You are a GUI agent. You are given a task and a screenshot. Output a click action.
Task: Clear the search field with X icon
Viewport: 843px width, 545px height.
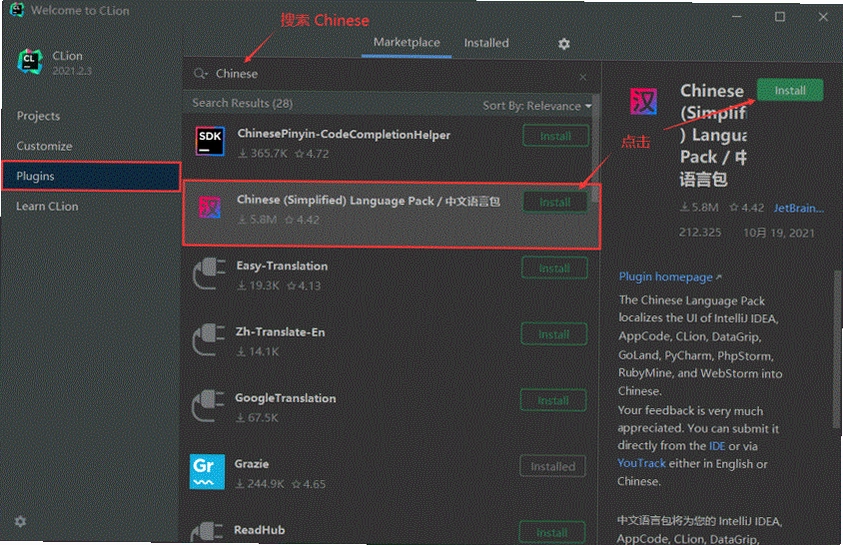point(583,77)
